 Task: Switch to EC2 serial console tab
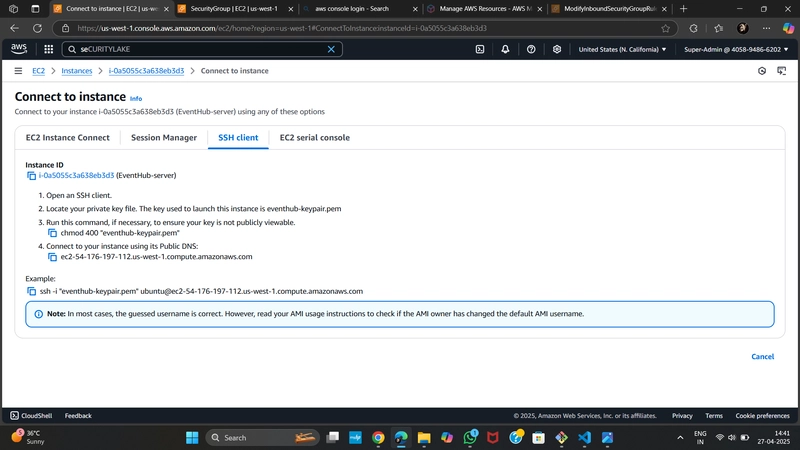pyautogui.click(x=315, y=138)
